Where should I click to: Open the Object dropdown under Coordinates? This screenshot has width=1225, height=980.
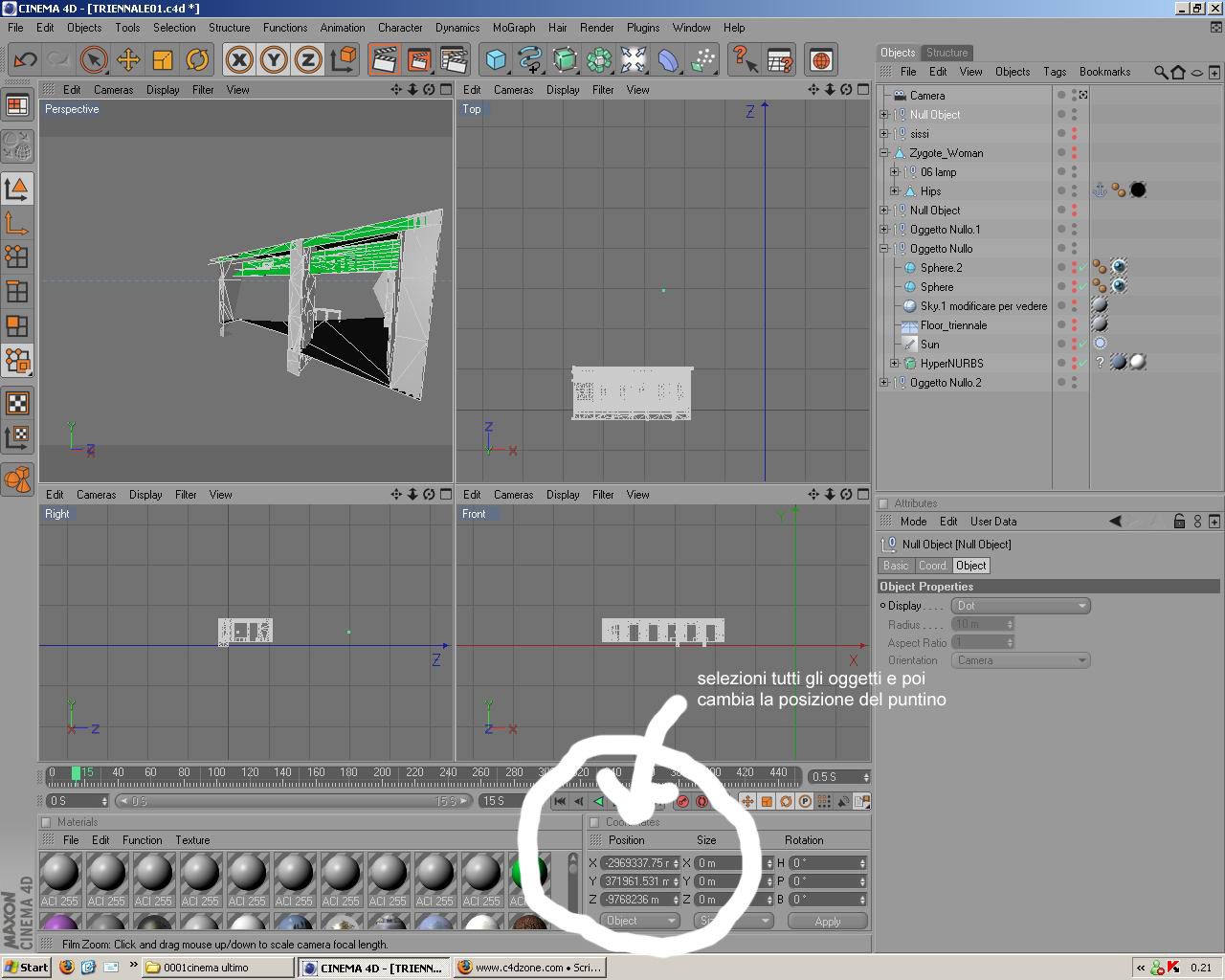(x=640, y=921)
